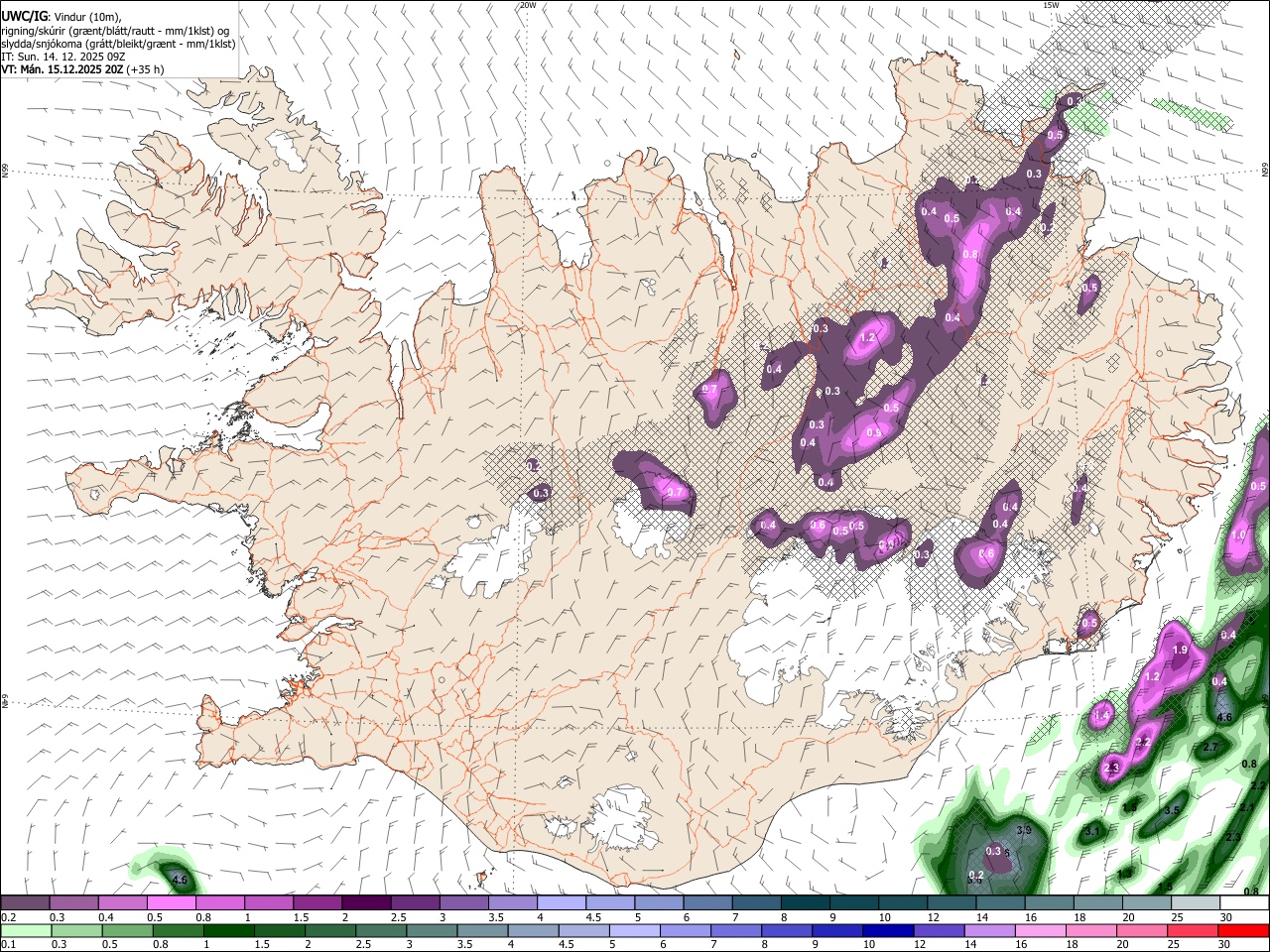
Task: Select the darkest purple snow swatch between 2 and 2.5
Action: click(366, 903)
